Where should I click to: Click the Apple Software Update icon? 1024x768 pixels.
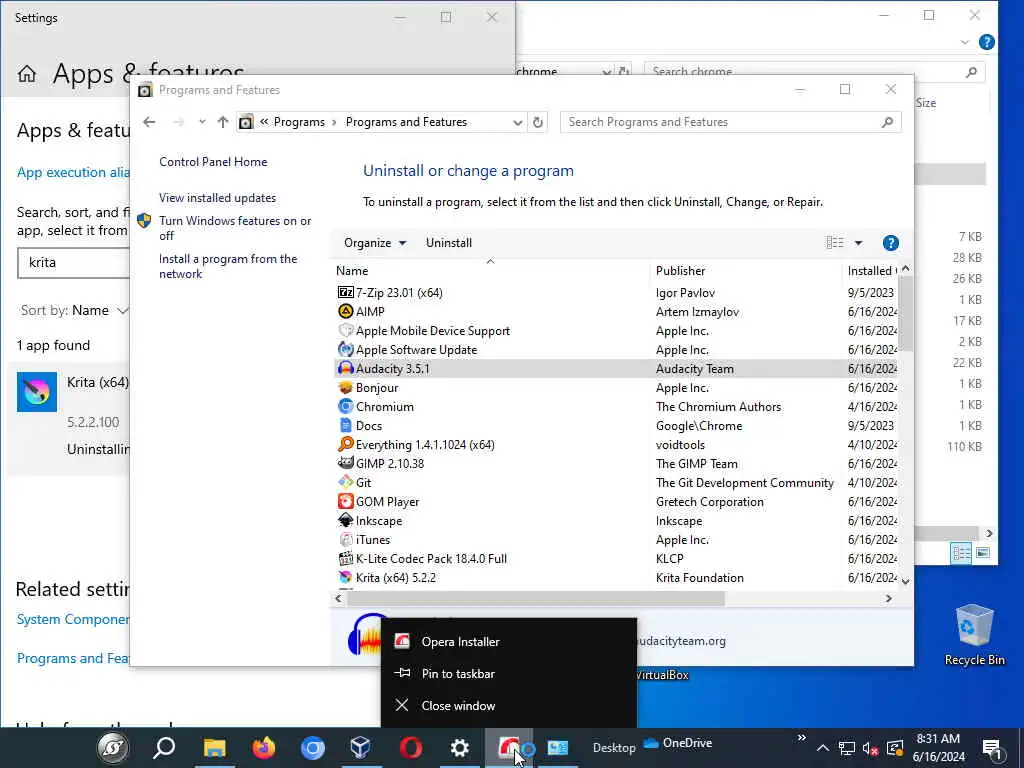345,349
